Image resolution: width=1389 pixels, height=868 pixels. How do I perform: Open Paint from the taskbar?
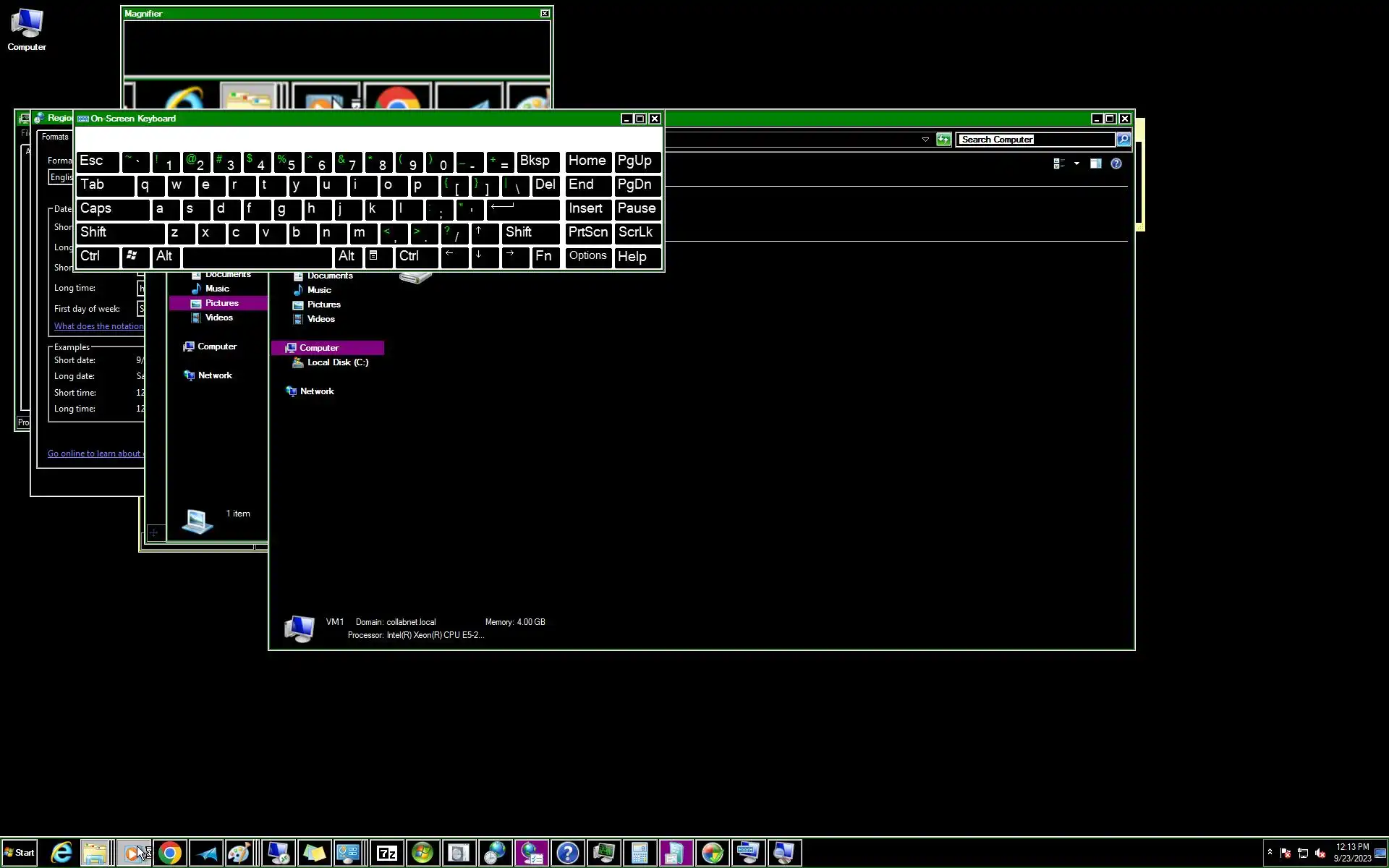pyautogui.click(x=239, y=854)
